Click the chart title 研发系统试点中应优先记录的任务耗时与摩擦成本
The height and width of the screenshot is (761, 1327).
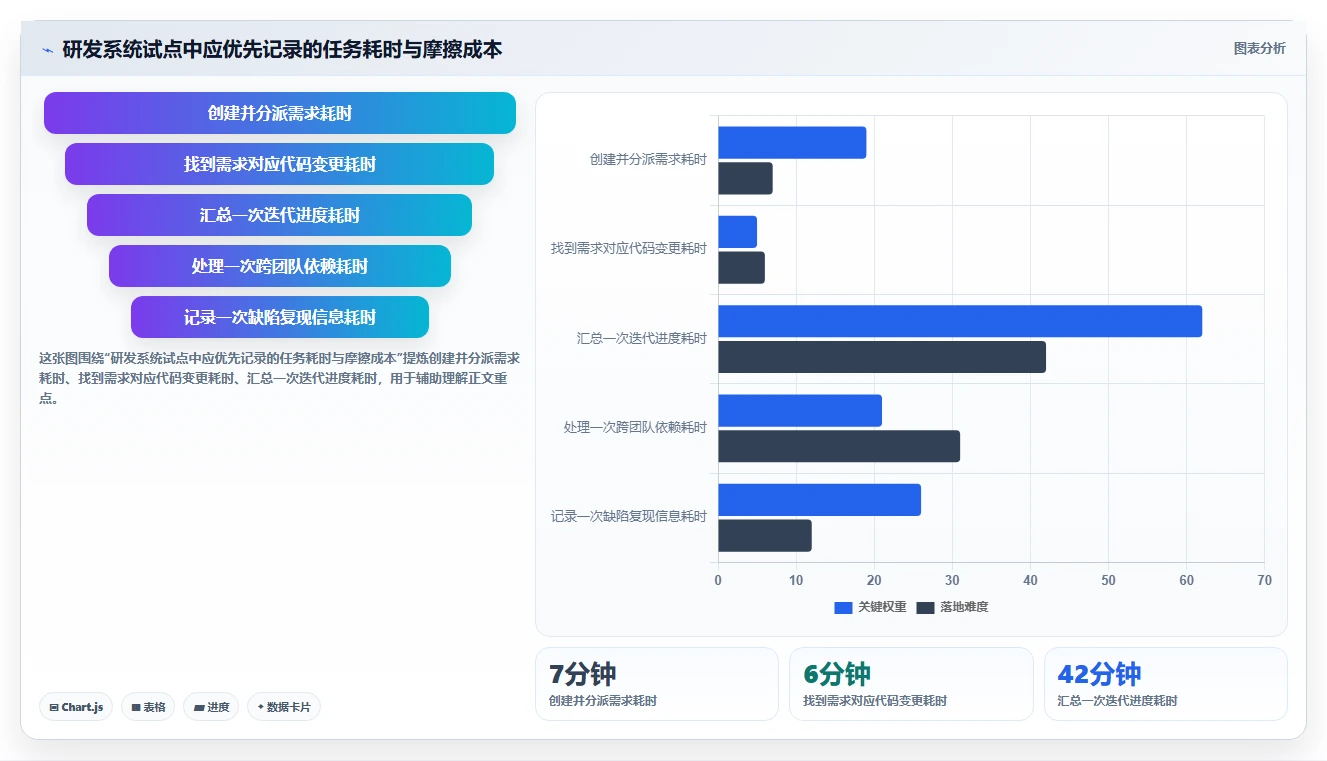click(282, 49)
